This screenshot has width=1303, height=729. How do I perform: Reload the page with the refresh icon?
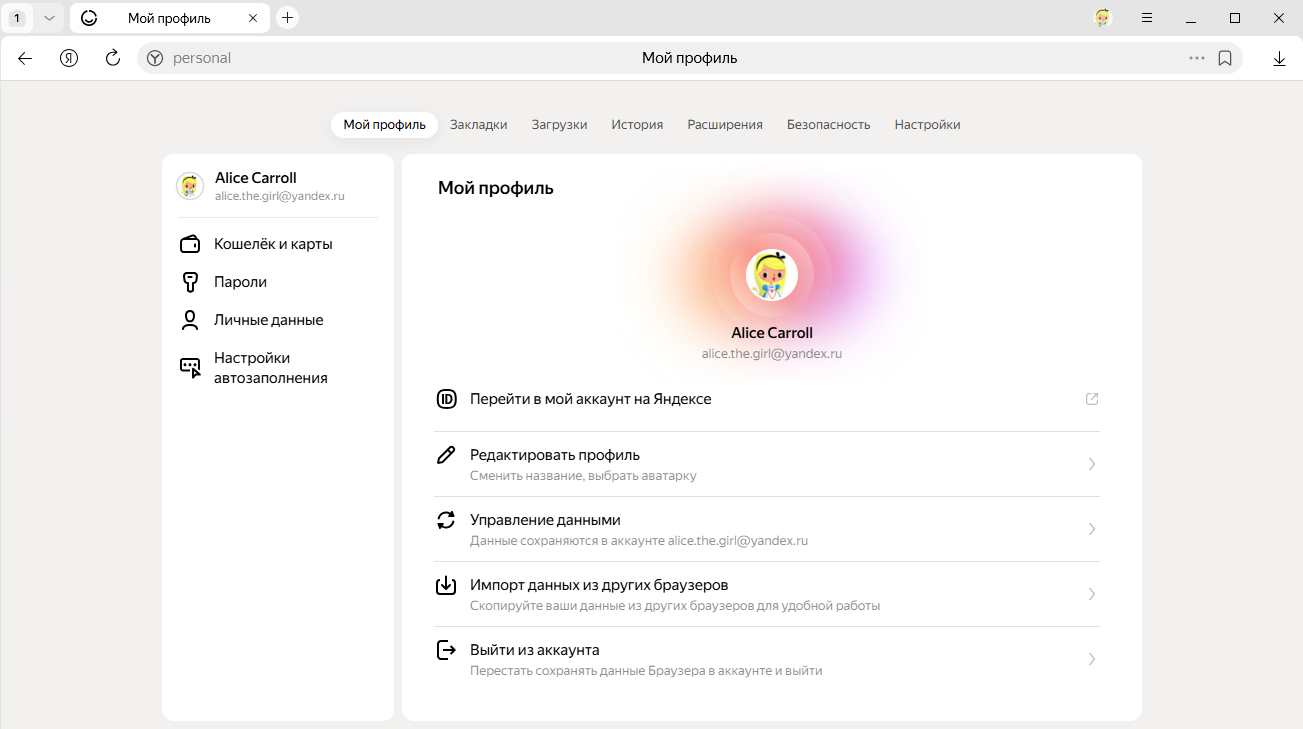113,58
